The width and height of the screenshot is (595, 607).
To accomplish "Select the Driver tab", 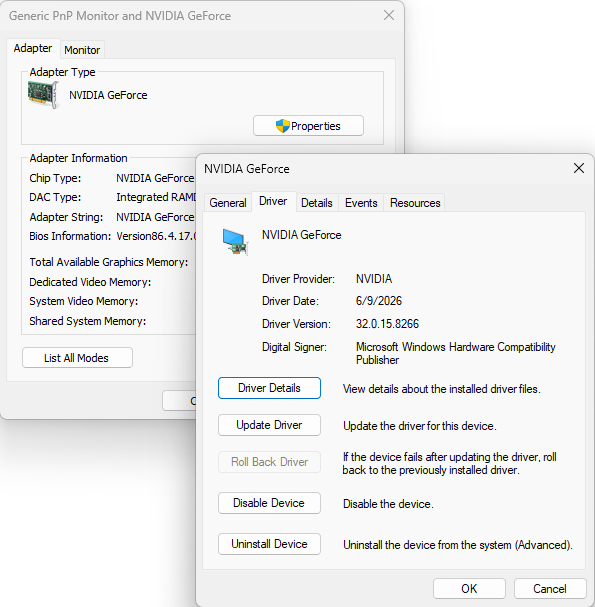I will [273, 201].
